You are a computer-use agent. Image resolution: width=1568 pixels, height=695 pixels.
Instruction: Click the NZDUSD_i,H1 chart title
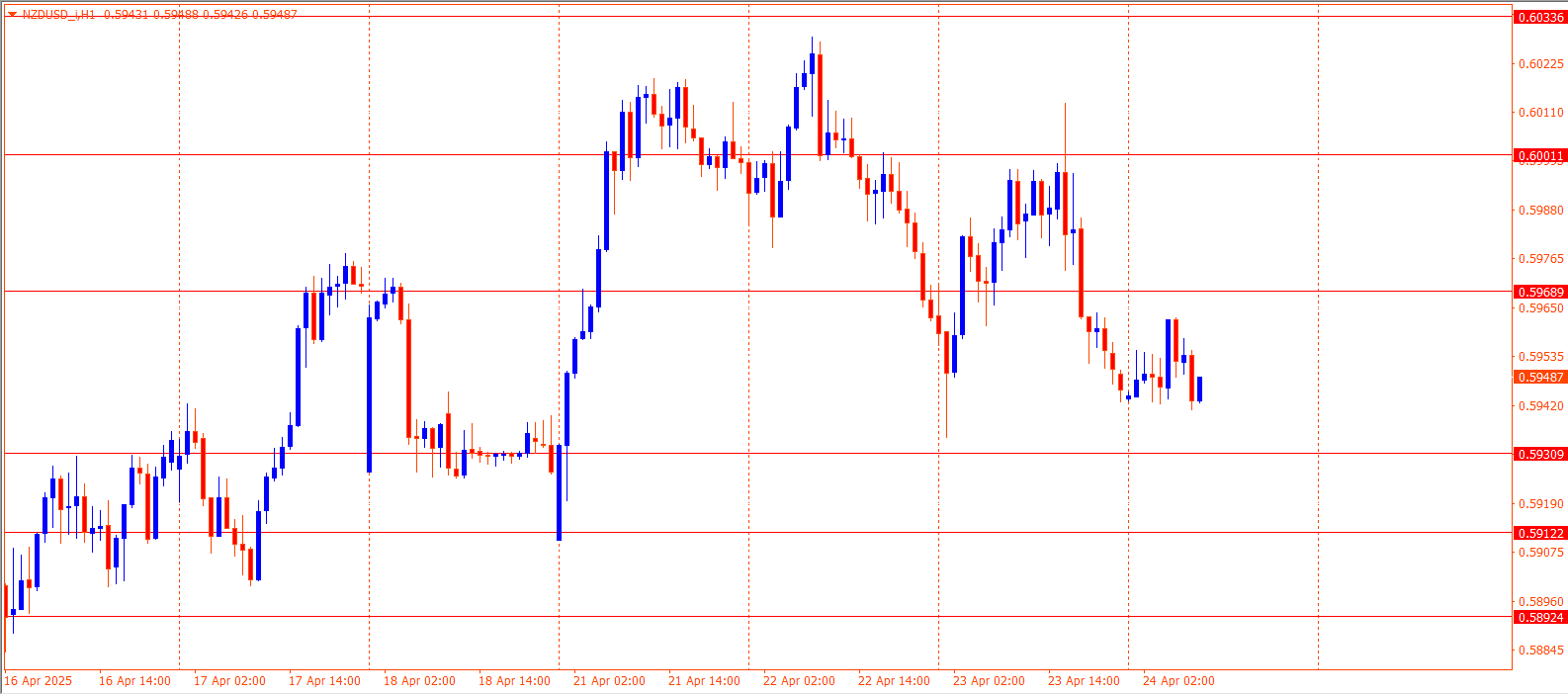58,15
